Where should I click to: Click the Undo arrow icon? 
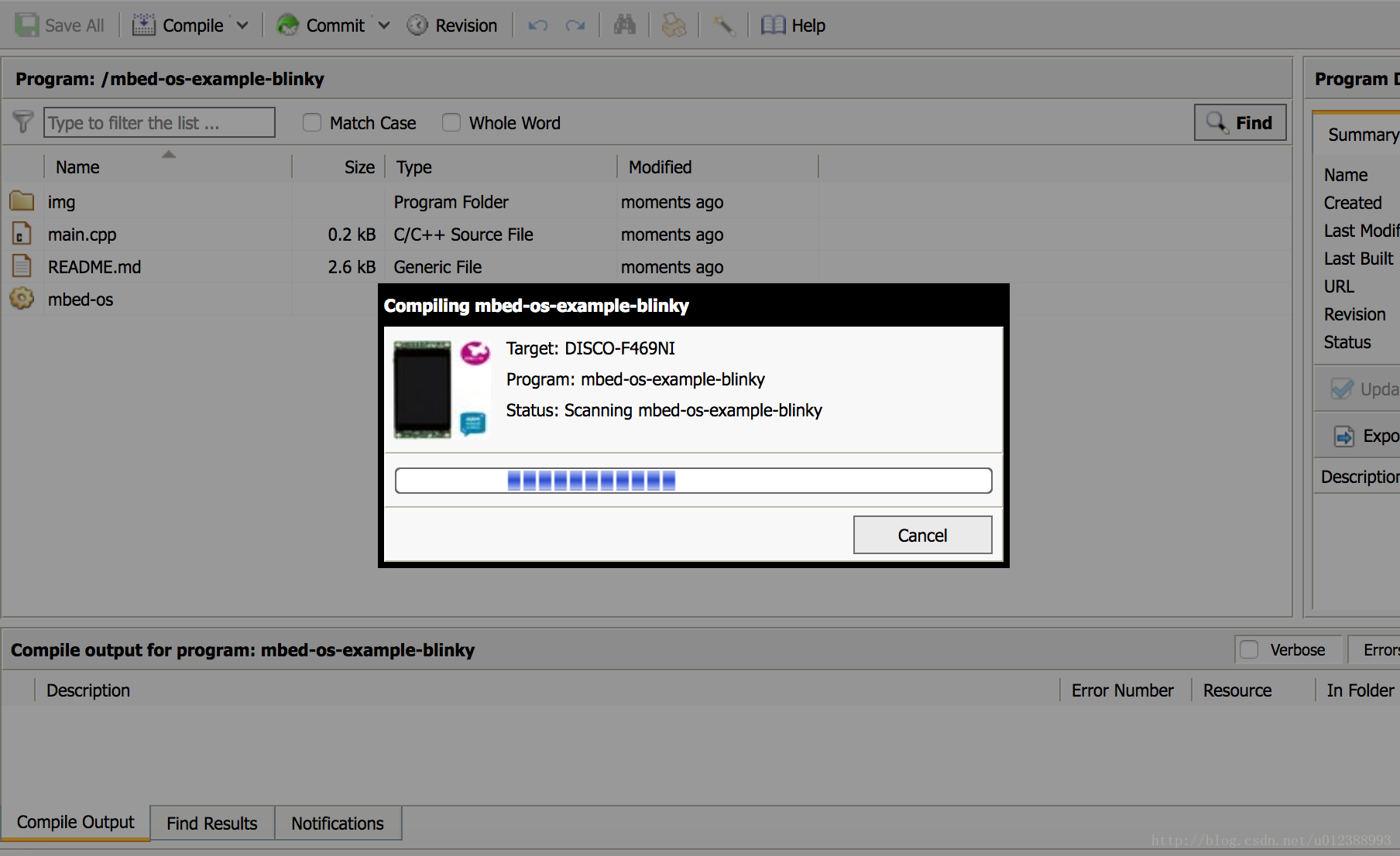538,26
